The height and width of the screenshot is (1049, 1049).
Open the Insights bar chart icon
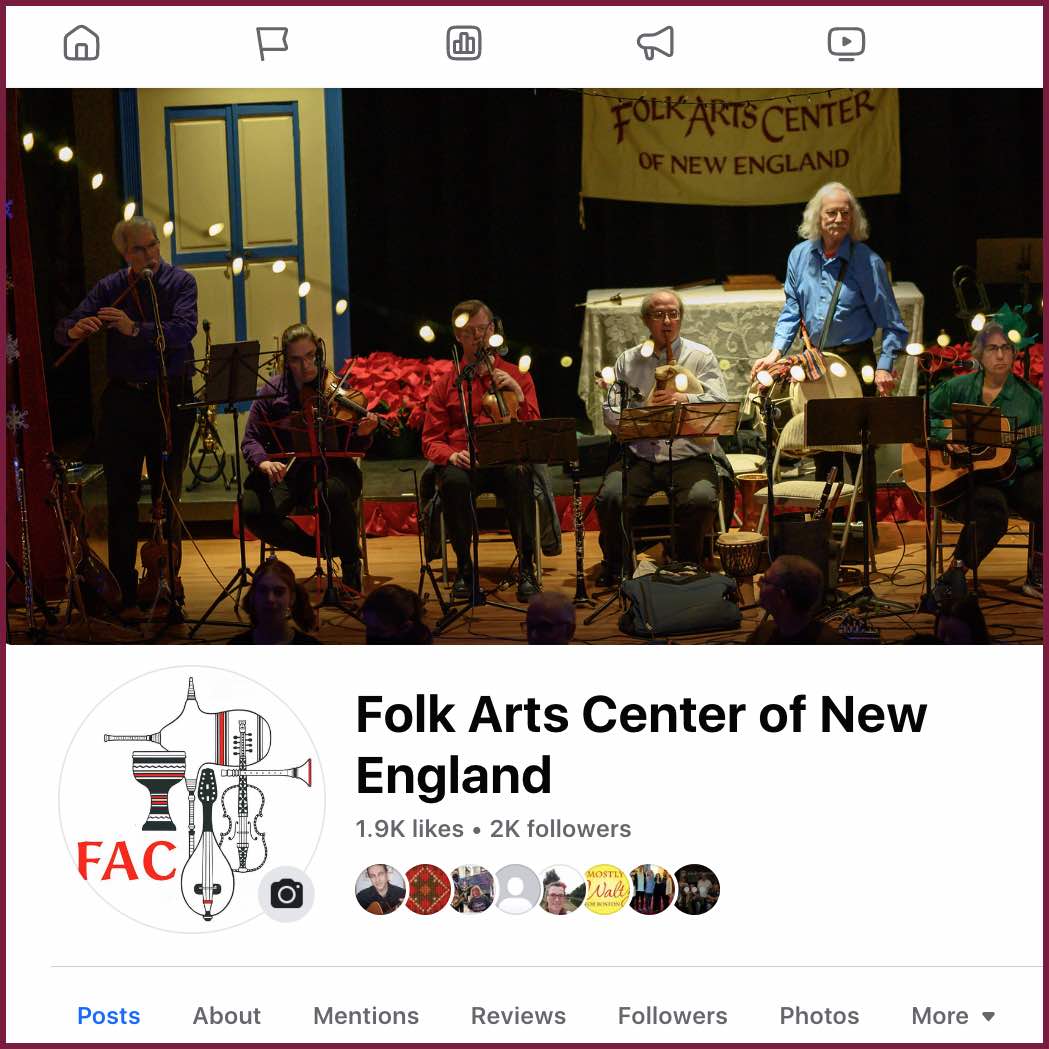[x=464, y=43]
